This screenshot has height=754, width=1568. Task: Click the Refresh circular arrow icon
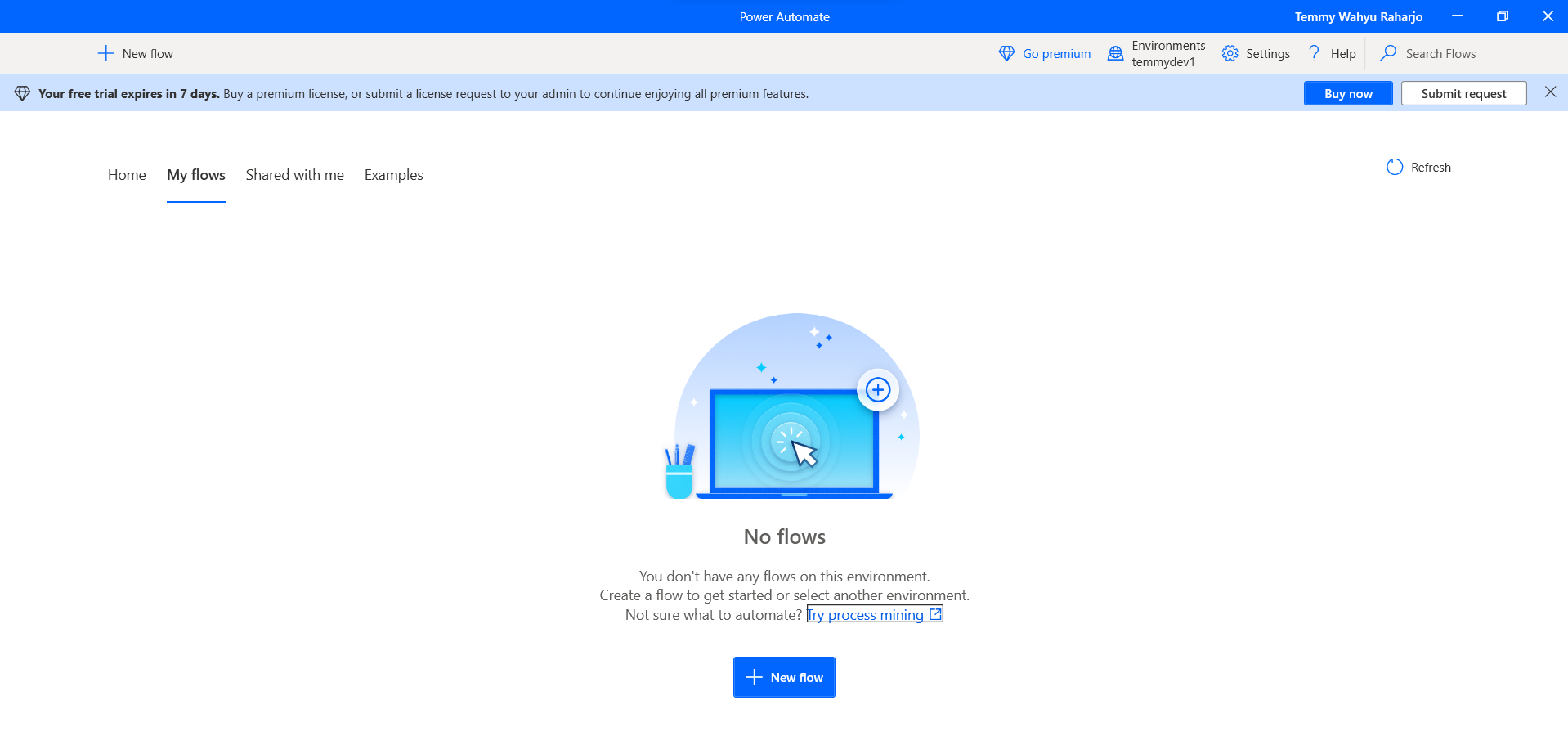click(x=1395, y=167)
